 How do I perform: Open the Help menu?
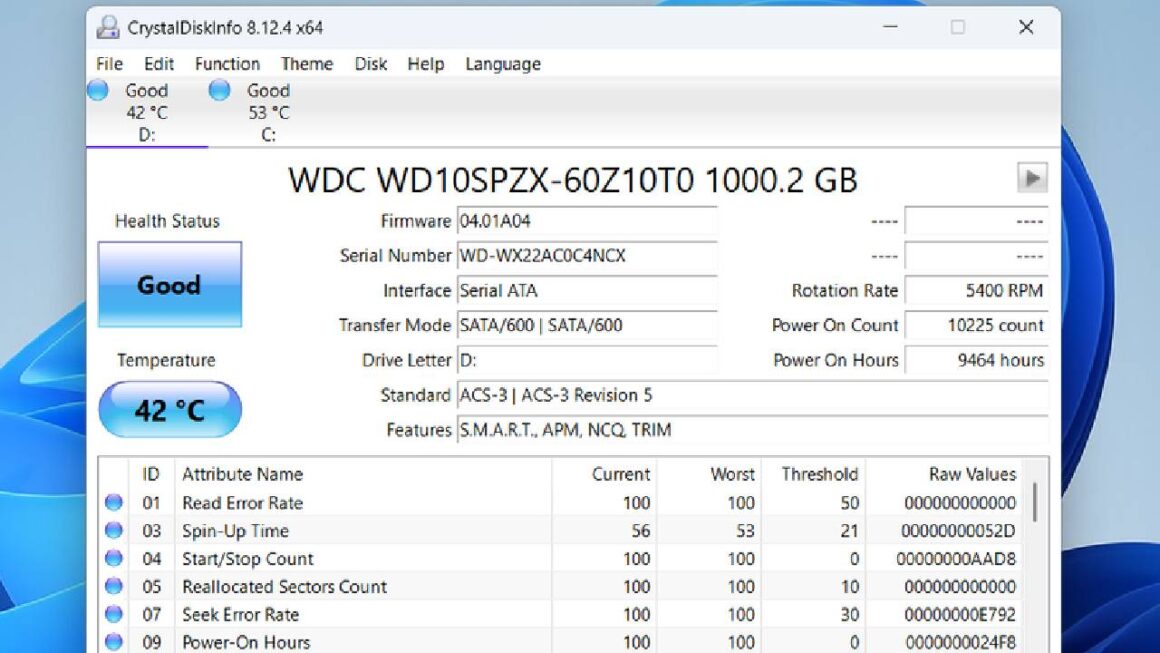(425, 64)
